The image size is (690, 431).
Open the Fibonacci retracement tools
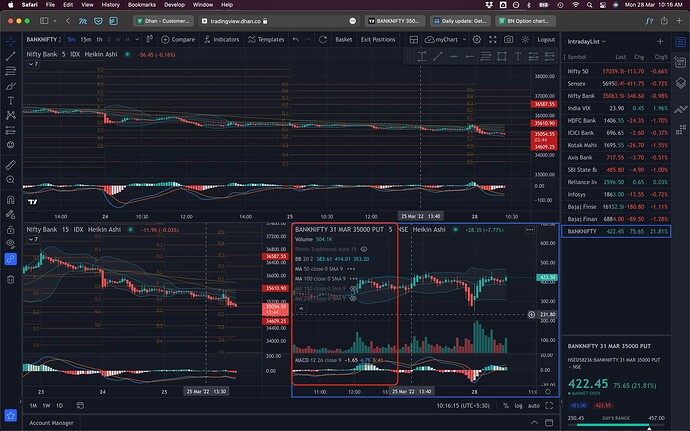[11, 71]
